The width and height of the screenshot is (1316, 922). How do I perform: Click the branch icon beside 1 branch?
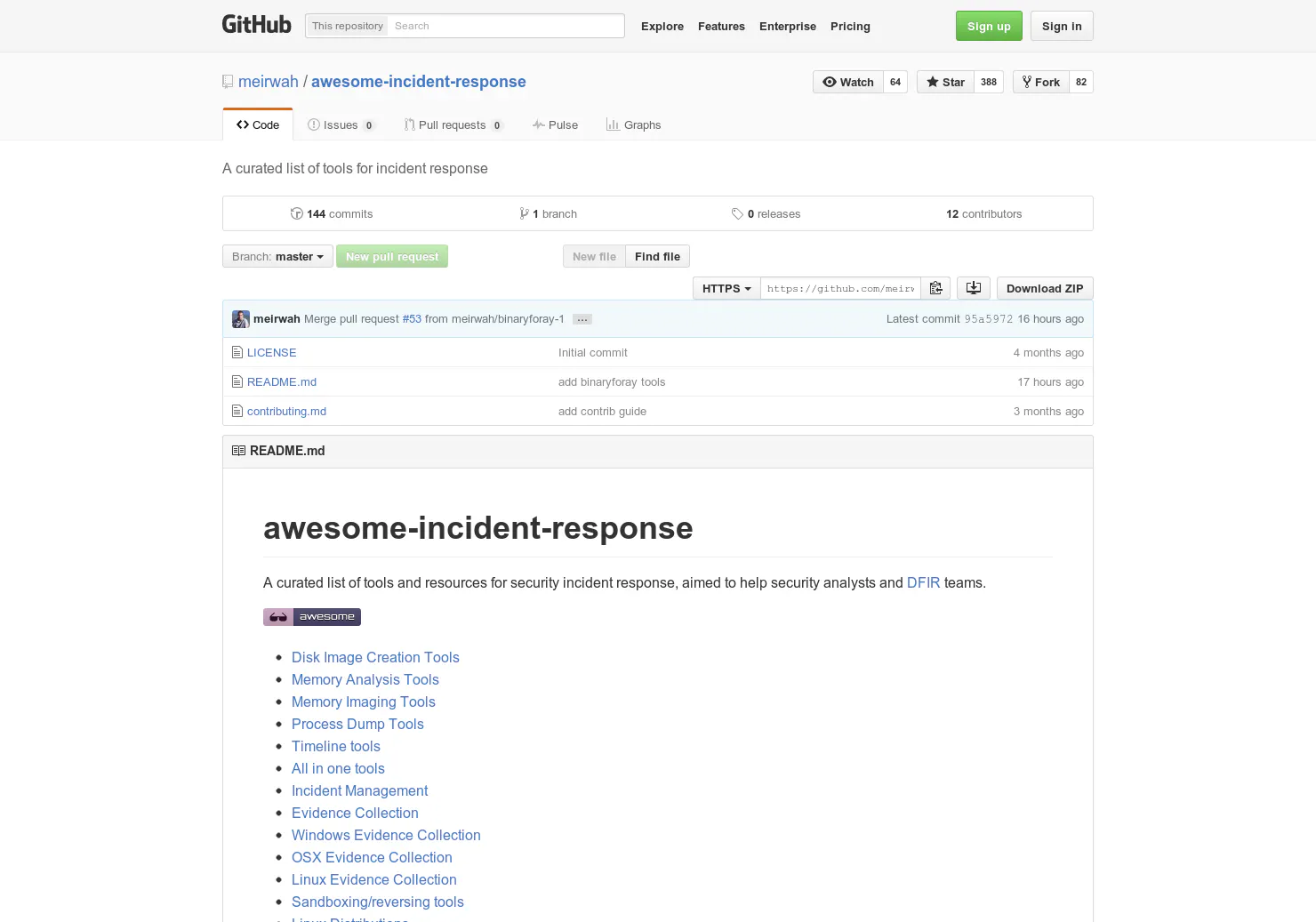[525, 213]
